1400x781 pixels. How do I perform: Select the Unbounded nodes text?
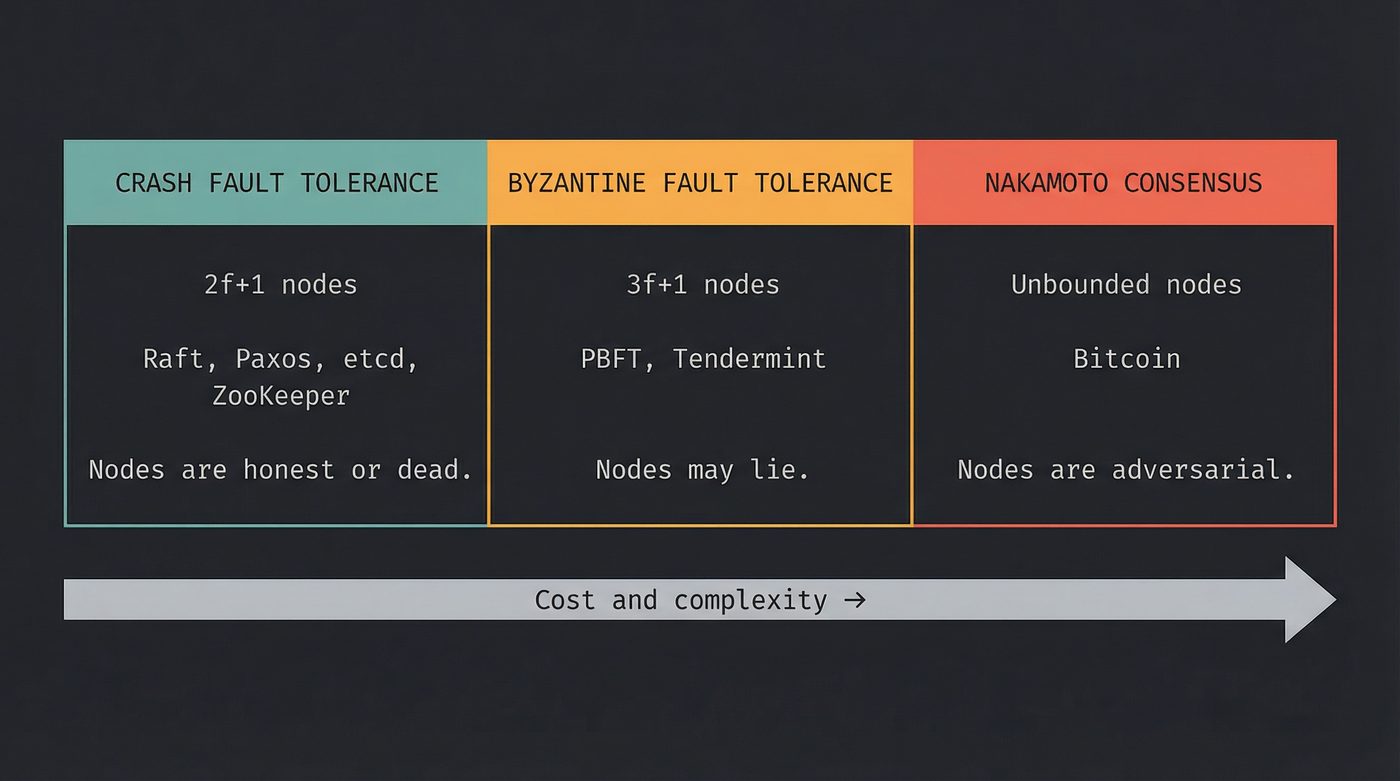coord(1126,284)
